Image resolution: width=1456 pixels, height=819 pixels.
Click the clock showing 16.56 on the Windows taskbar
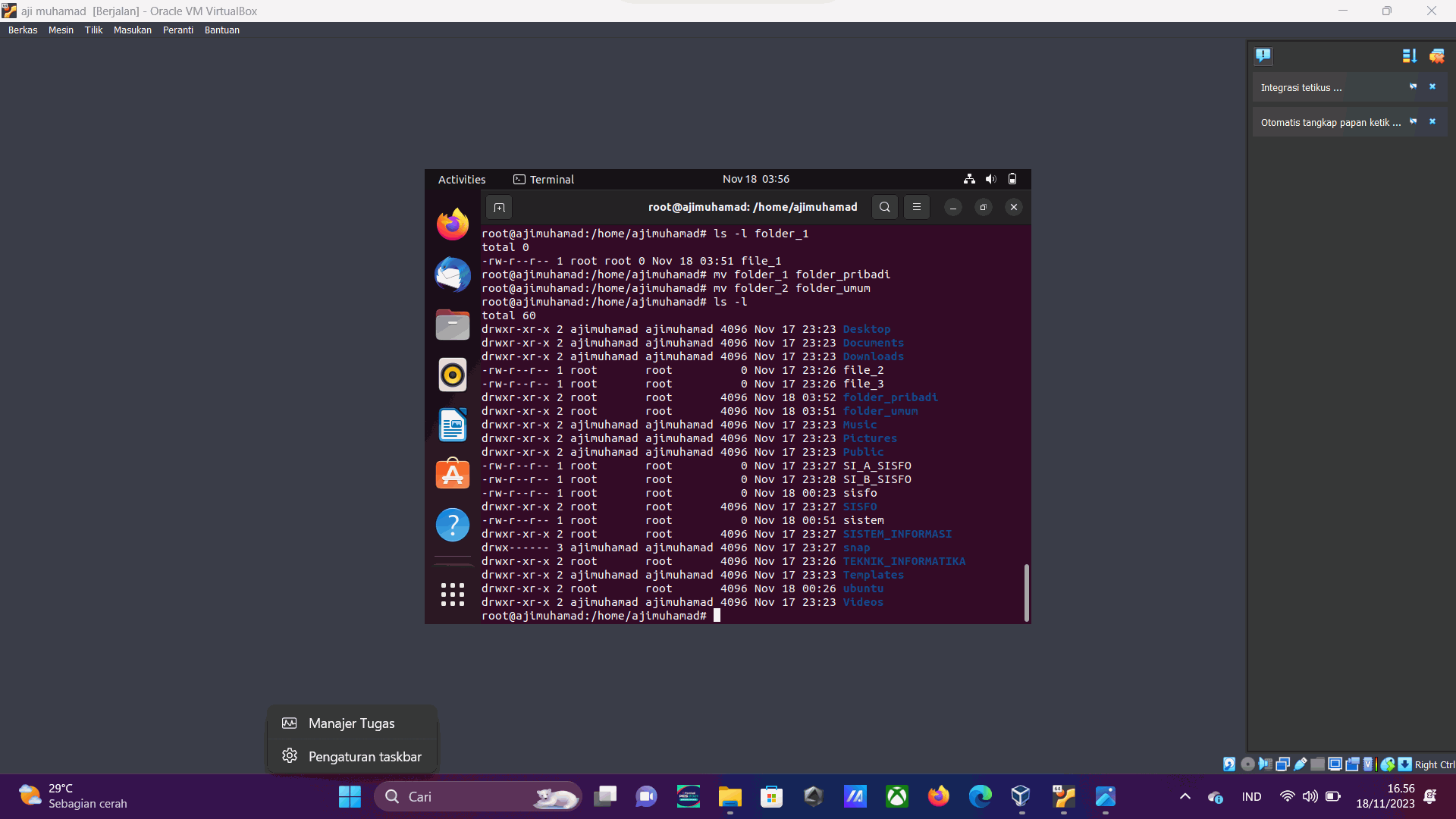[1385, 796]
